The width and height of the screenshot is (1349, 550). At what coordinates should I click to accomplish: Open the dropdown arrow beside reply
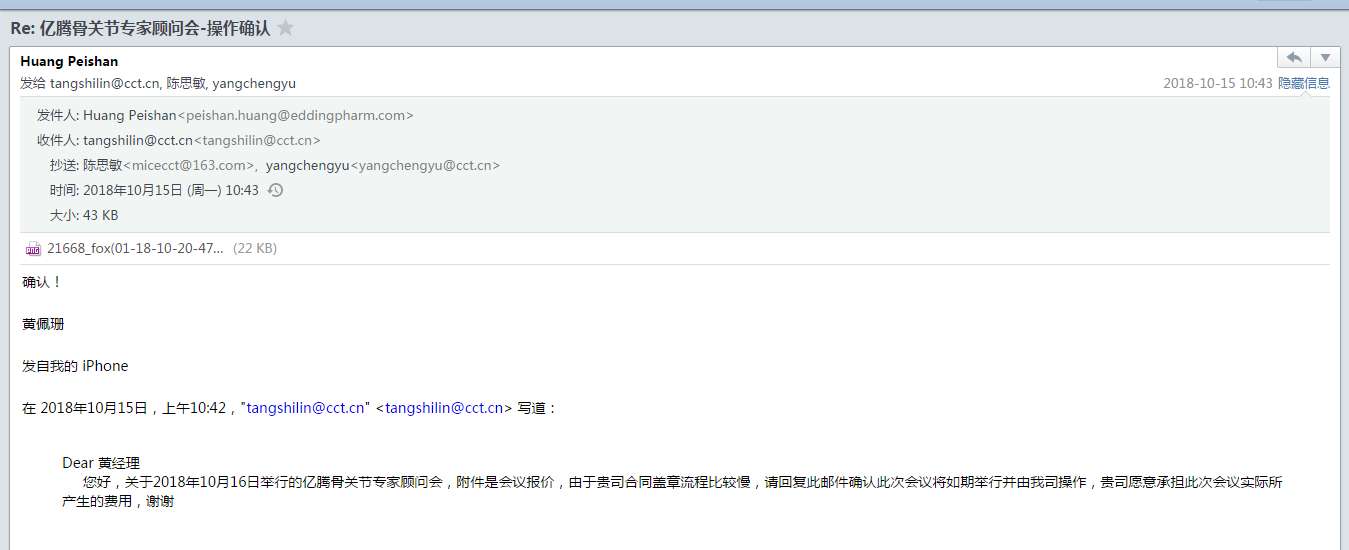point(1325,57)
